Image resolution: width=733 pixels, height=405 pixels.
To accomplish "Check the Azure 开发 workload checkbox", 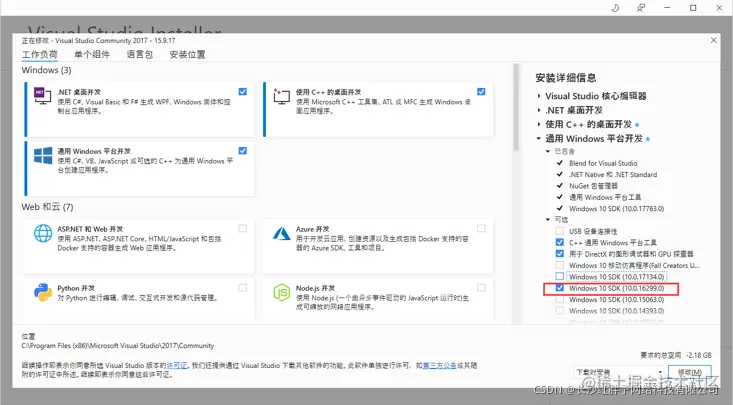I will [x=481, y=229].
